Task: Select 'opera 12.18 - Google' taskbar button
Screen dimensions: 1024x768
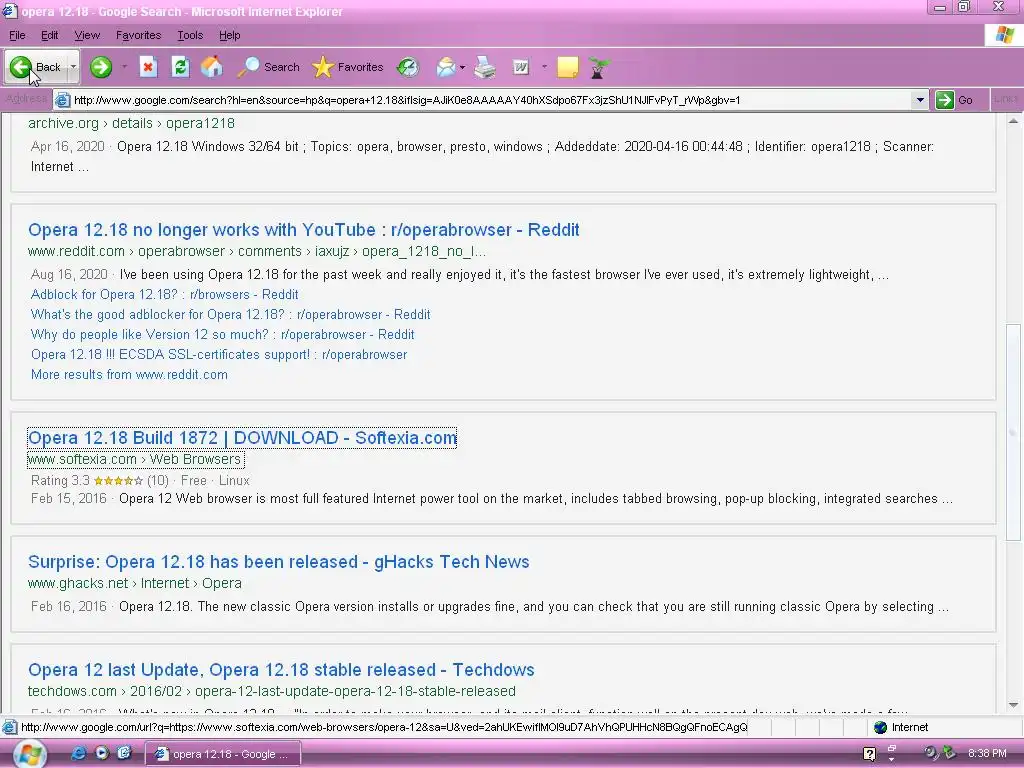Action: click(x=222, y=754)
